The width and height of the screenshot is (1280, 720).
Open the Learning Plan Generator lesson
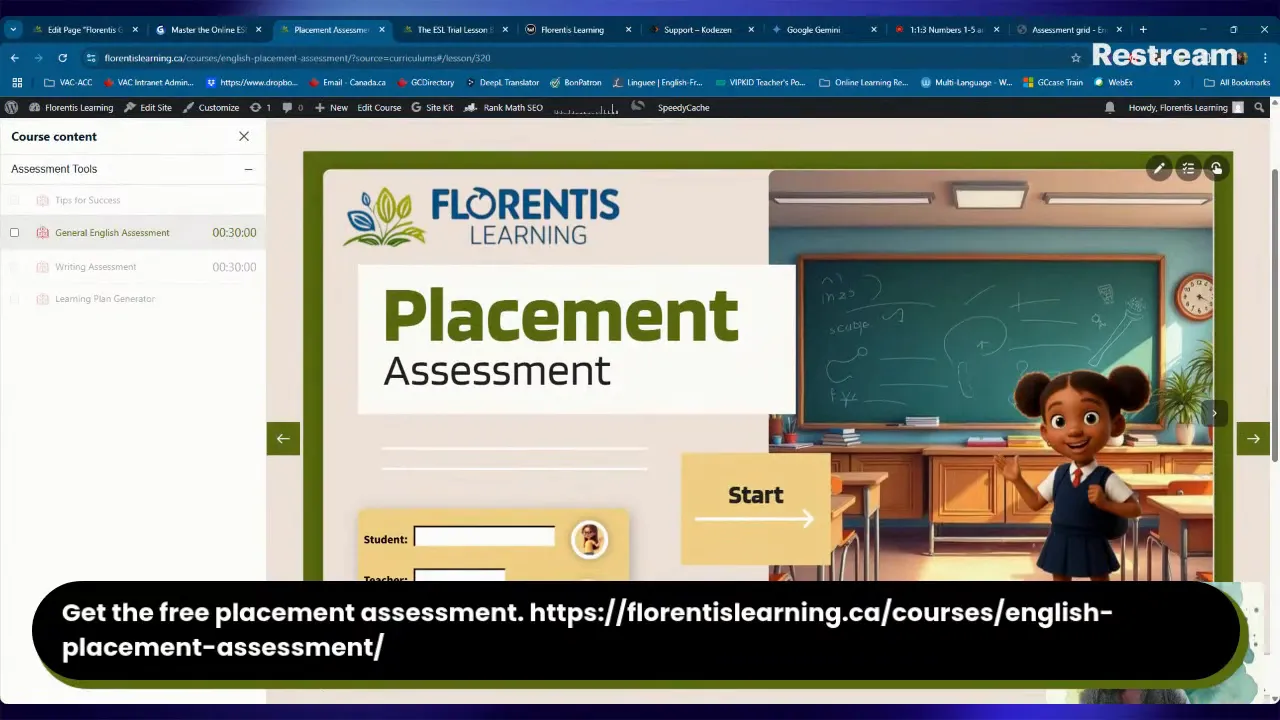(x=105, y=299)
